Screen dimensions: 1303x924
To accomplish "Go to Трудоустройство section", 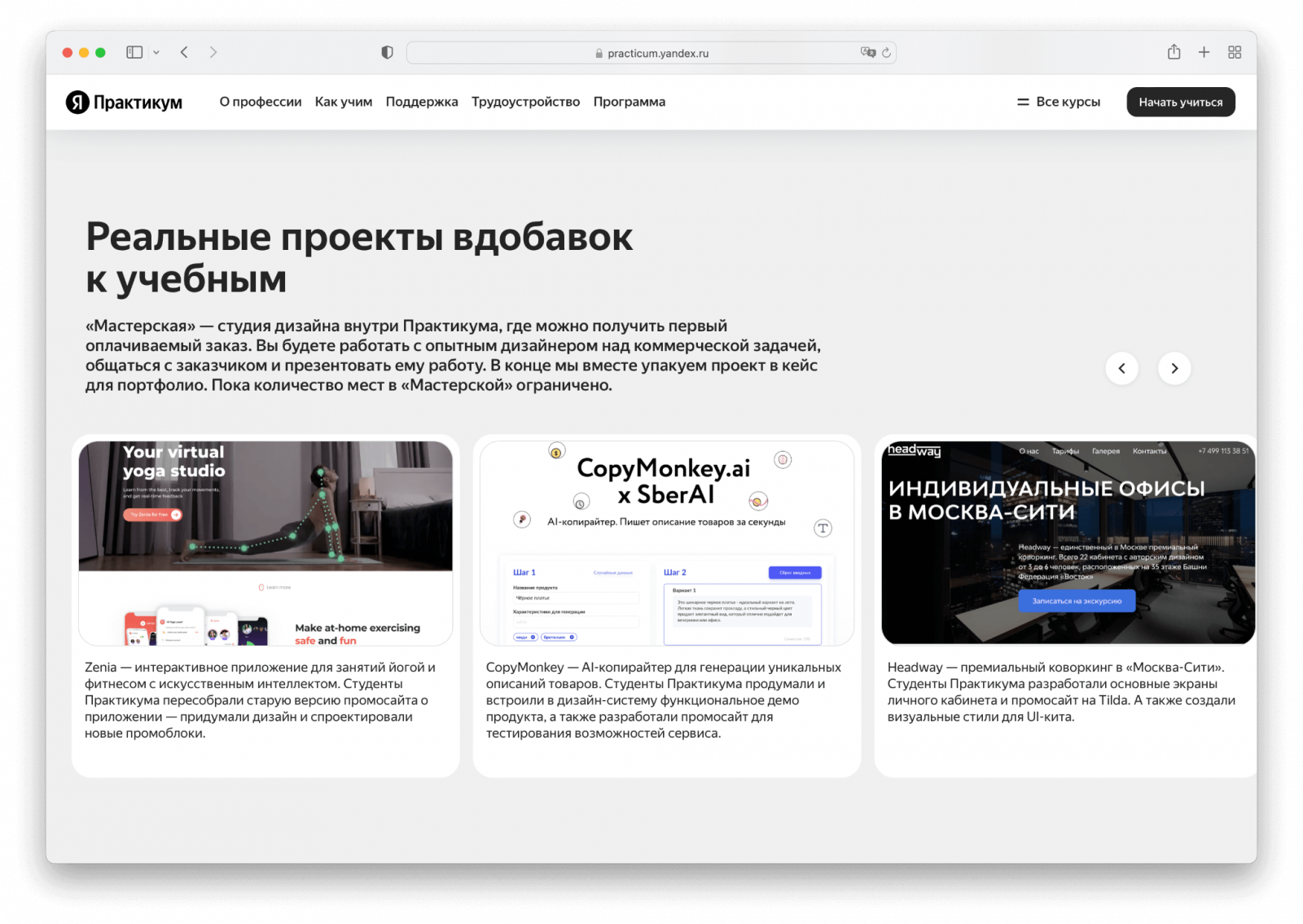I will click(525, 102).
